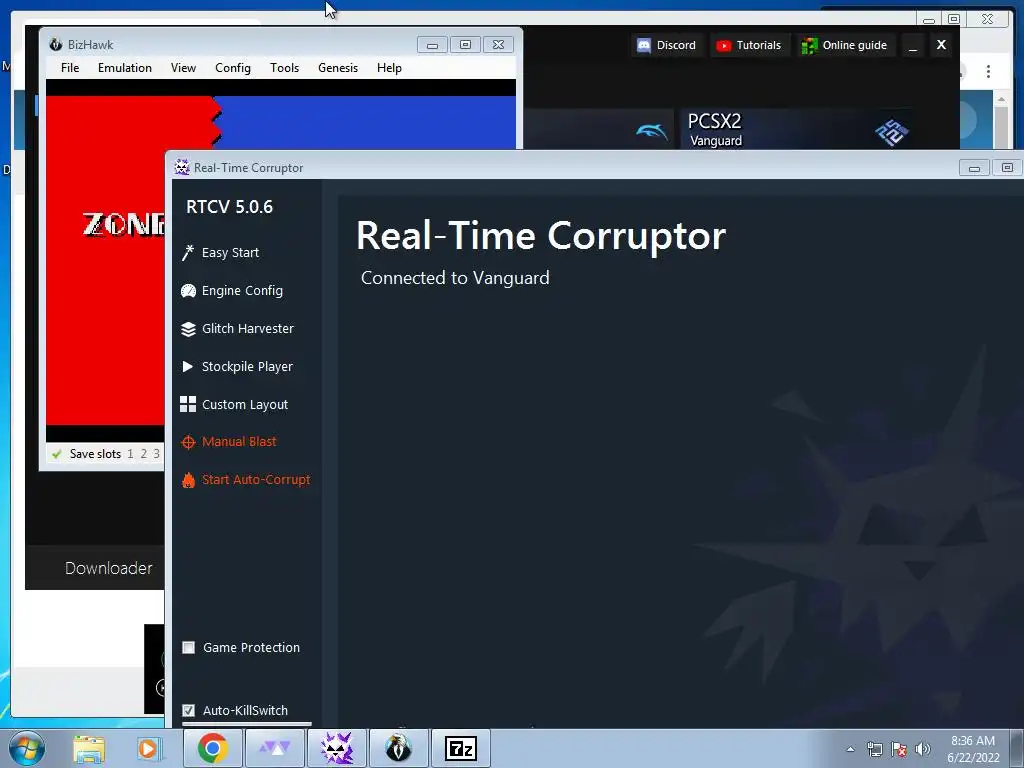Screen dimensions: 1024x768
Task: Click the green checkmark in BizHawk status bar
Action: (57, 453)
